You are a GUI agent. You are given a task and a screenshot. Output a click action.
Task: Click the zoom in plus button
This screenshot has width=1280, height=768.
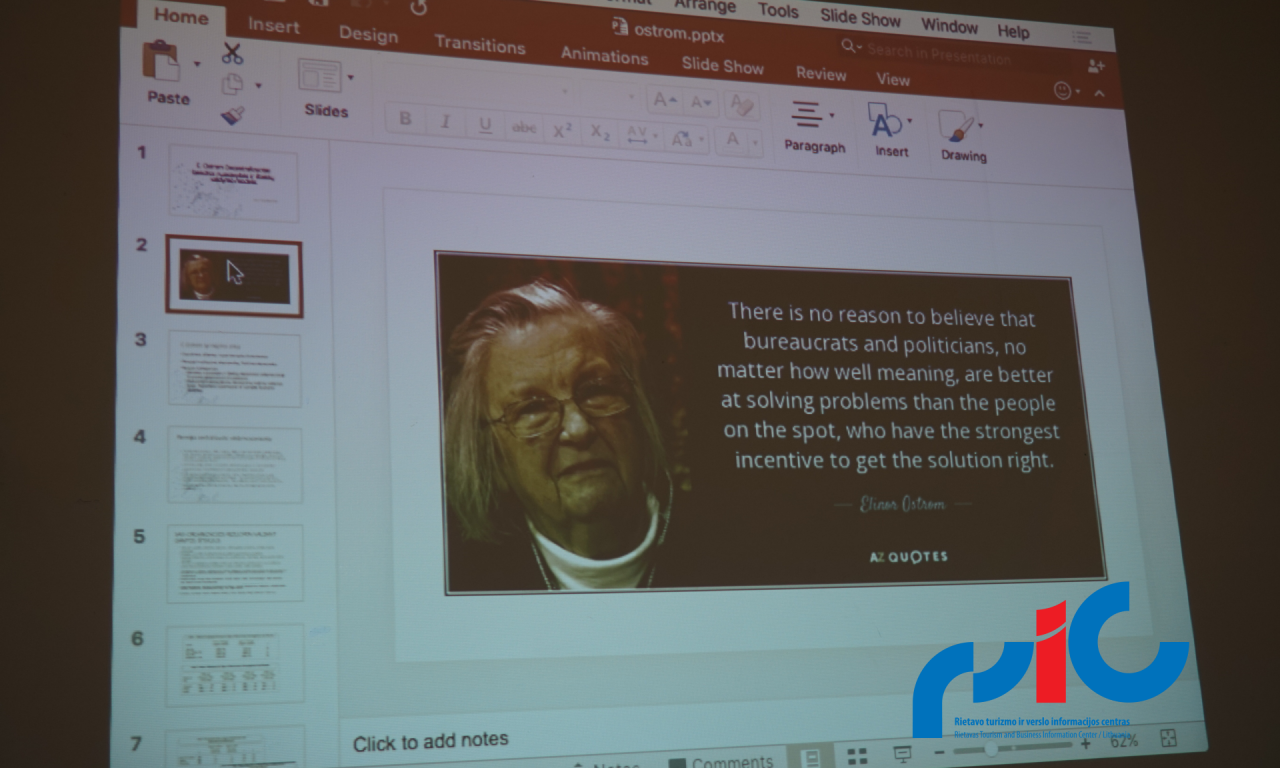[x=1085, y=744]
